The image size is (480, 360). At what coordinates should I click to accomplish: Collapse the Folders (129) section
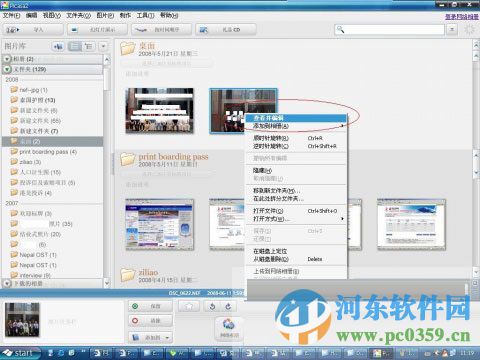coord(7,69)
